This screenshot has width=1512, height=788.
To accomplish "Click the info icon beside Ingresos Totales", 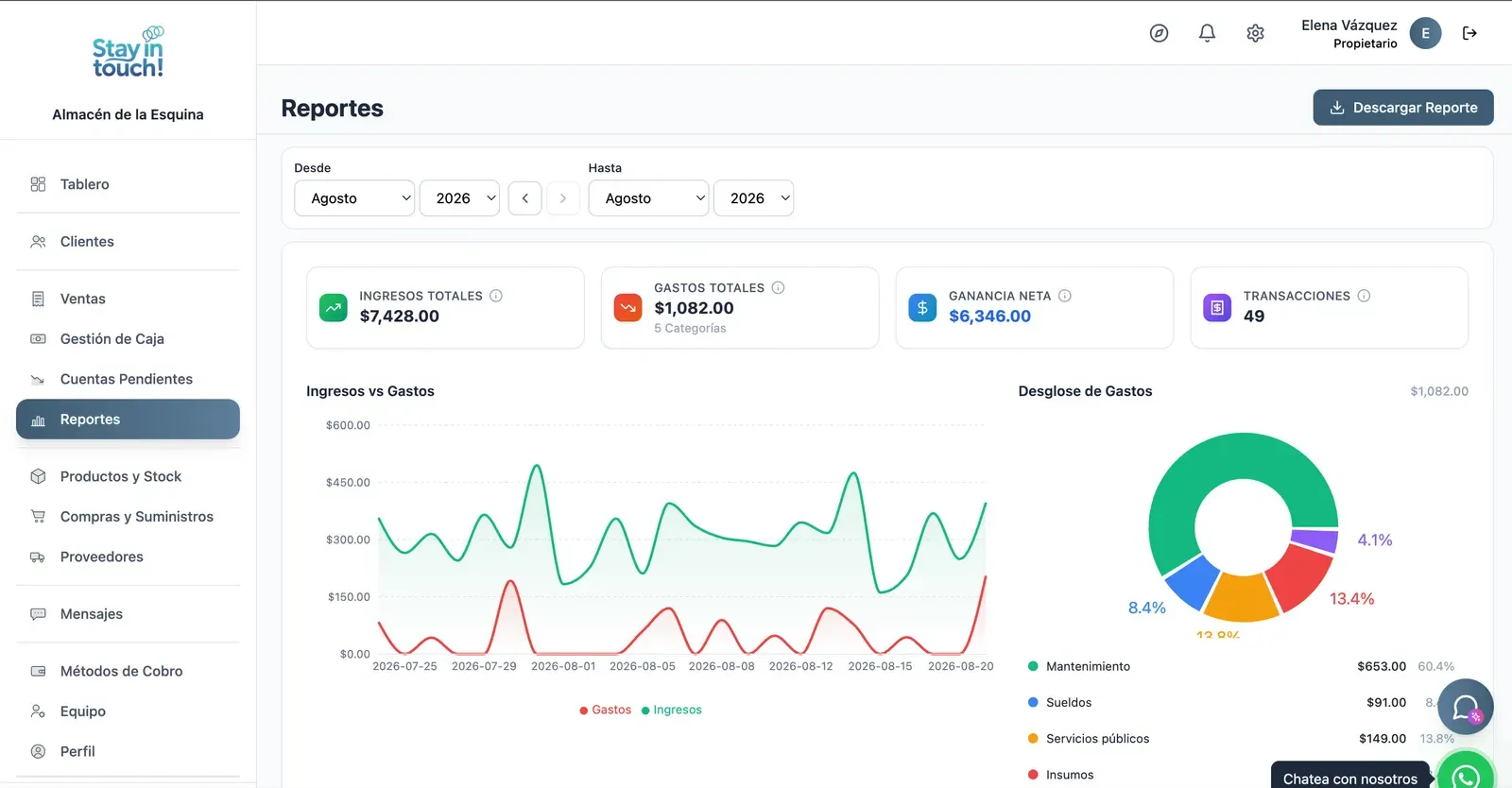I will point(496,296).
